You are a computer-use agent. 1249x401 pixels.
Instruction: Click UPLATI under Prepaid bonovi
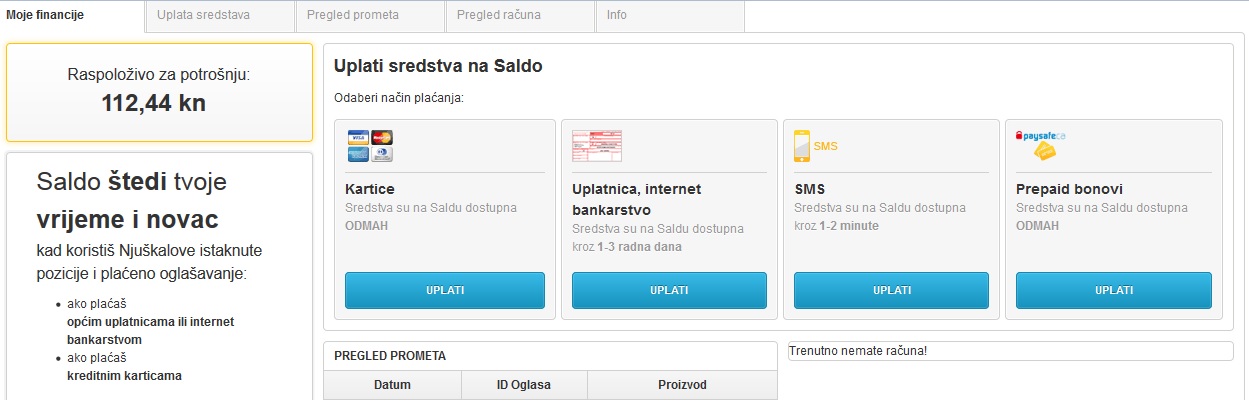tap(1113, 290)
